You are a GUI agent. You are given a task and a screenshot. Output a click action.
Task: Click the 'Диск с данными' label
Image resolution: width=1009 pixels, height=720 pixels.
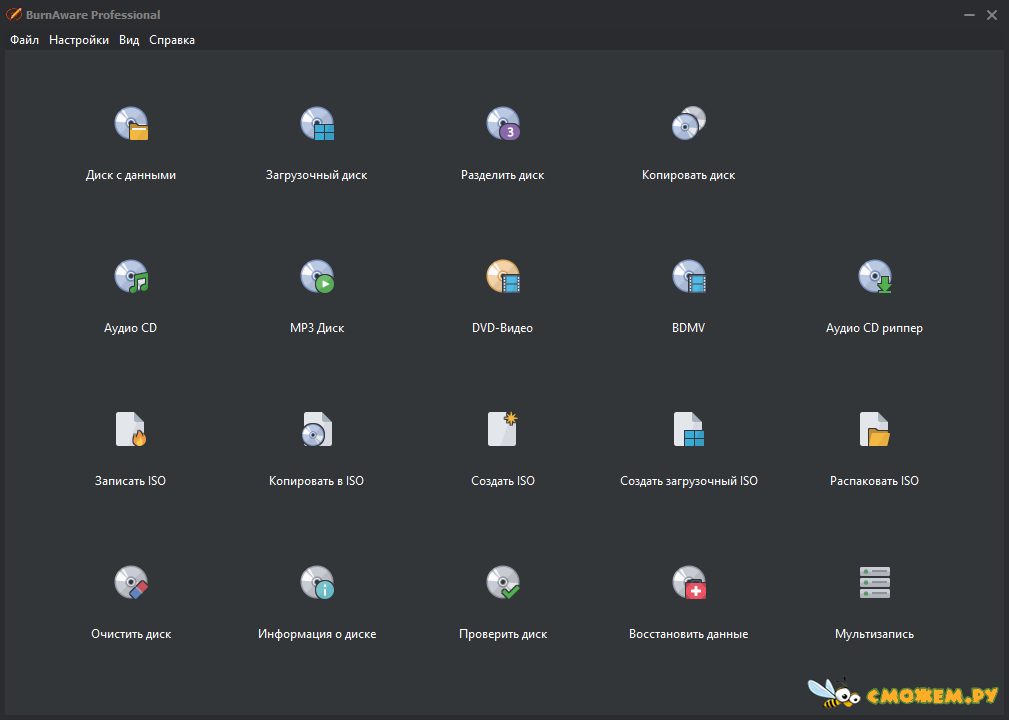(x=131, y=175)
